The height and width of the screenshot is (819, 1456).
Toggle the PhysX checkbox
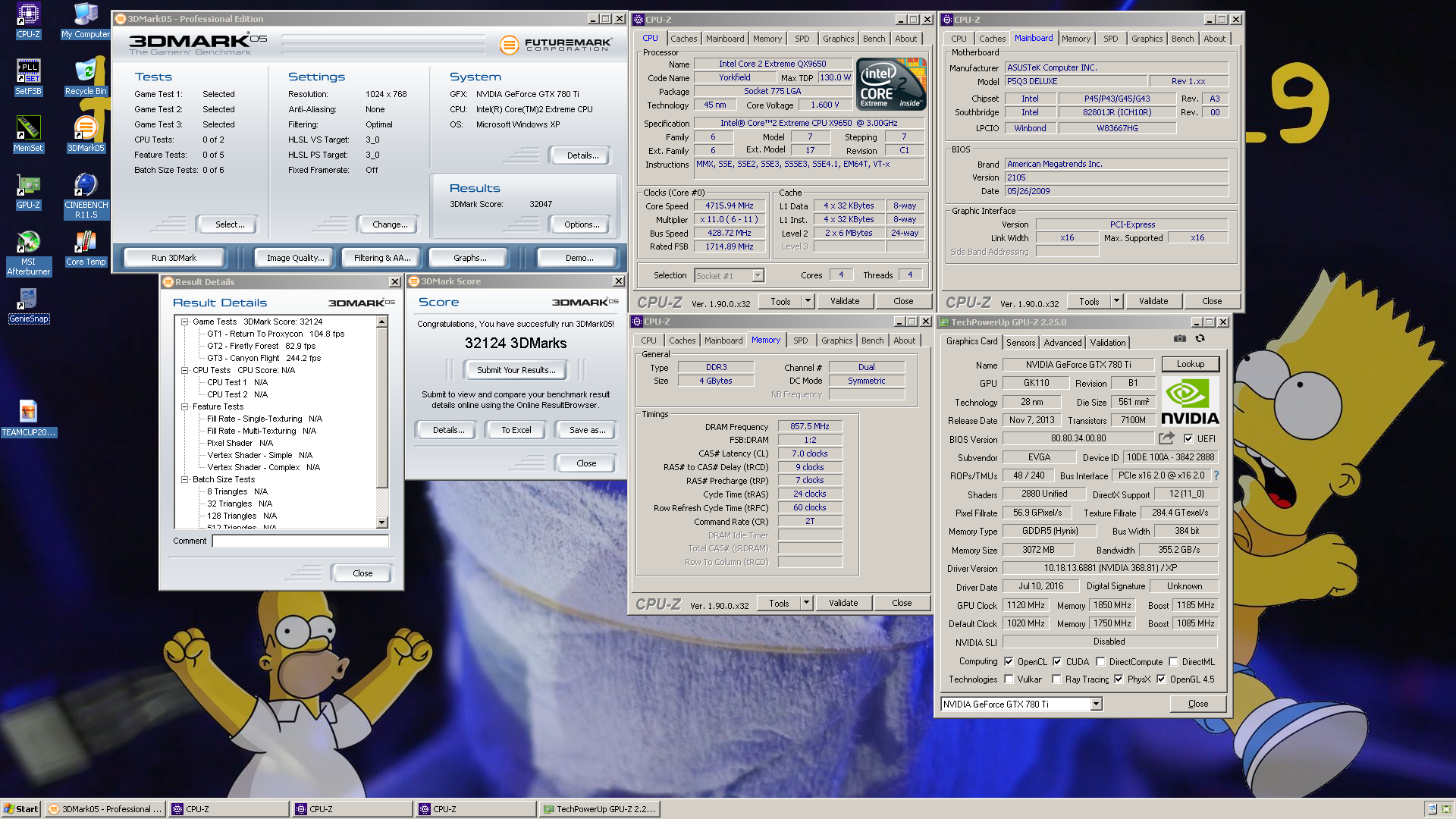coord(1119,679)
